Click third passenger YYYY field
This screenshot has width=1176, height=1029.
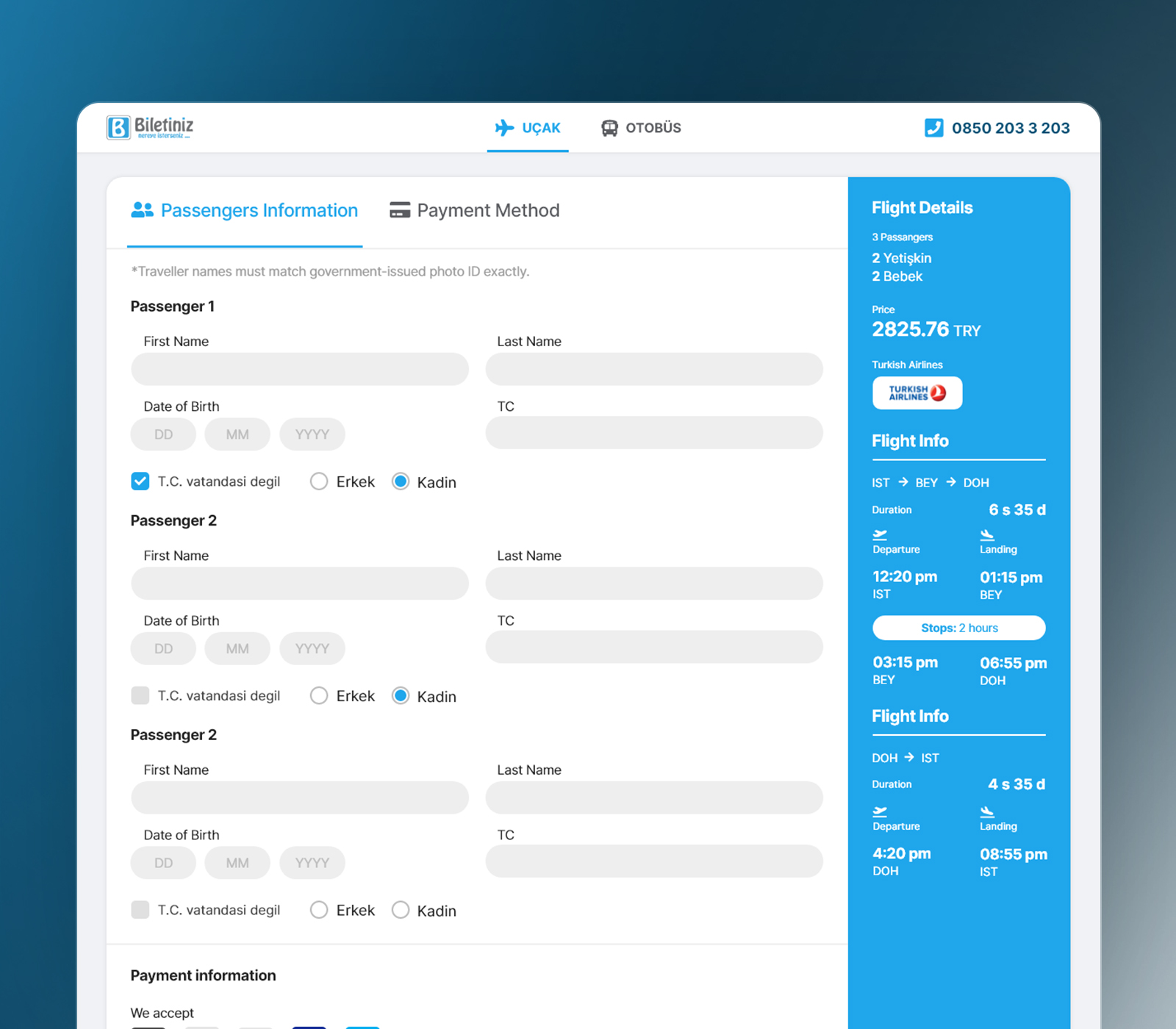pyautogui.click(x=312, y=863)
